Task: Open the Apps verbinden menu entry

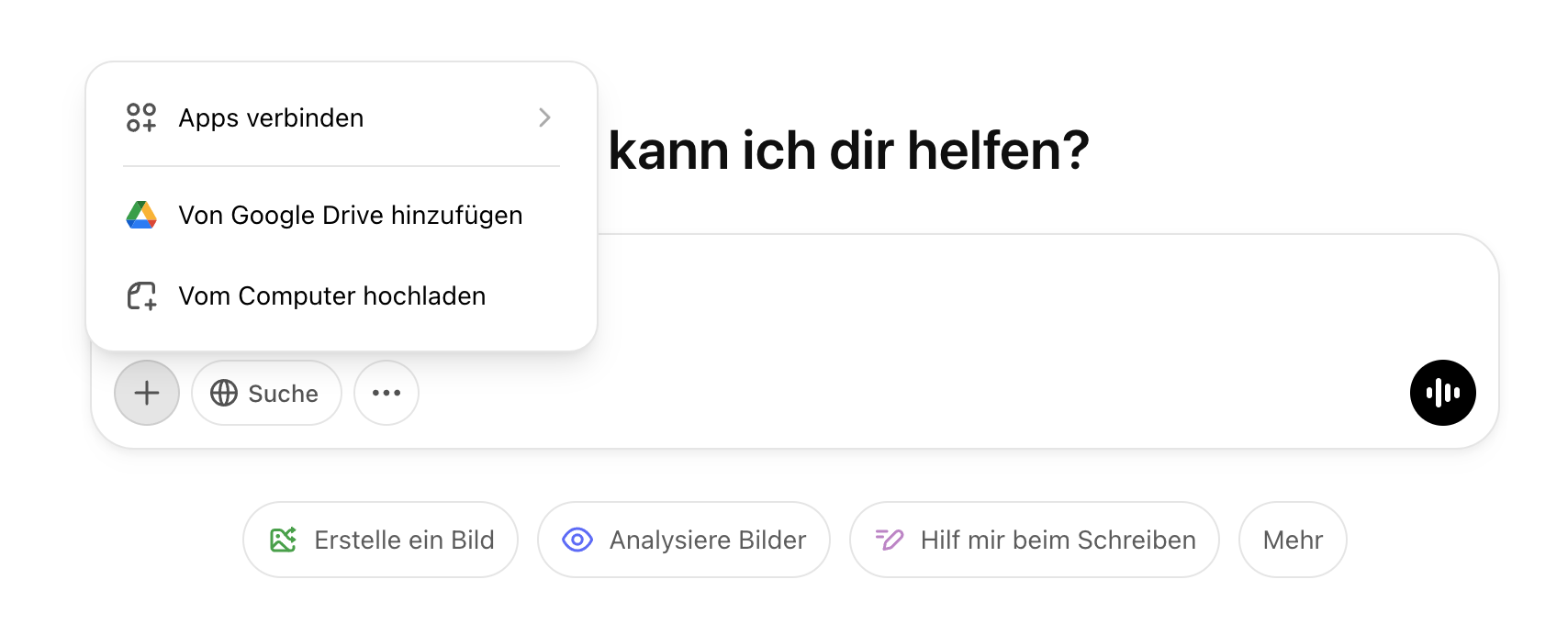Action: tap(271, 118)
